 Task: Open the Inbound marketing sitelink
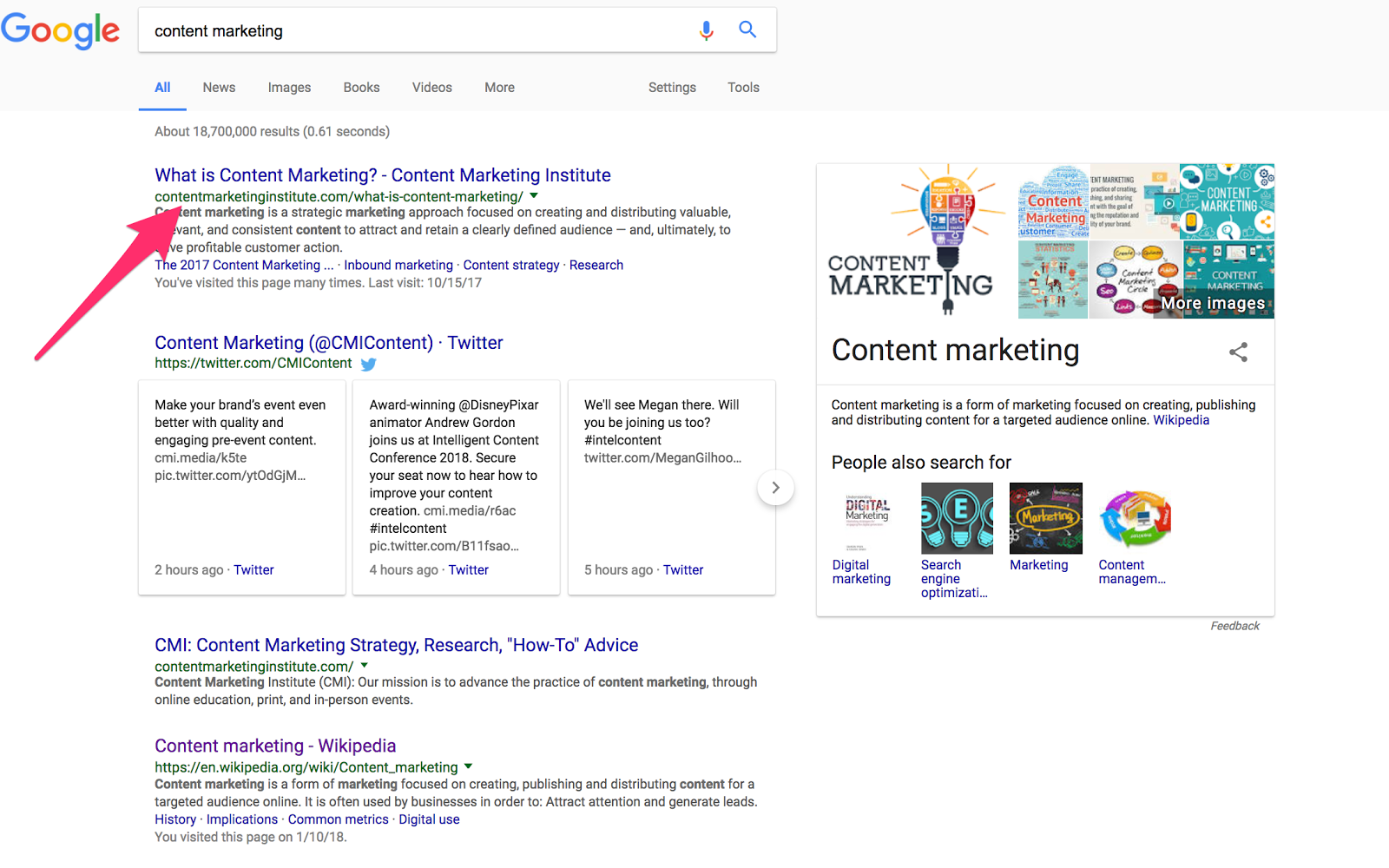point(398,266)
